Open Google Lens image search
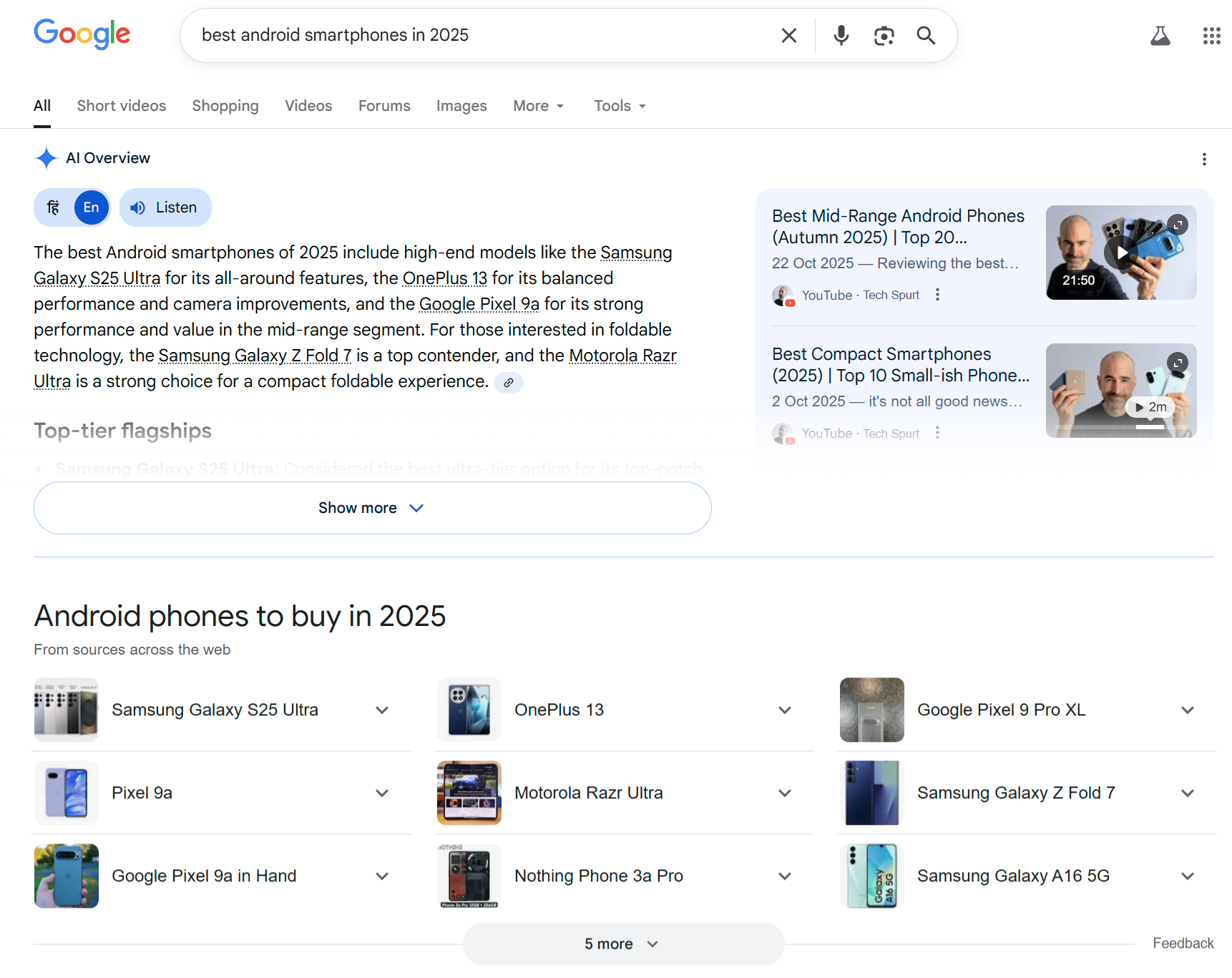The image size is (1232, 978). (884, 36)
